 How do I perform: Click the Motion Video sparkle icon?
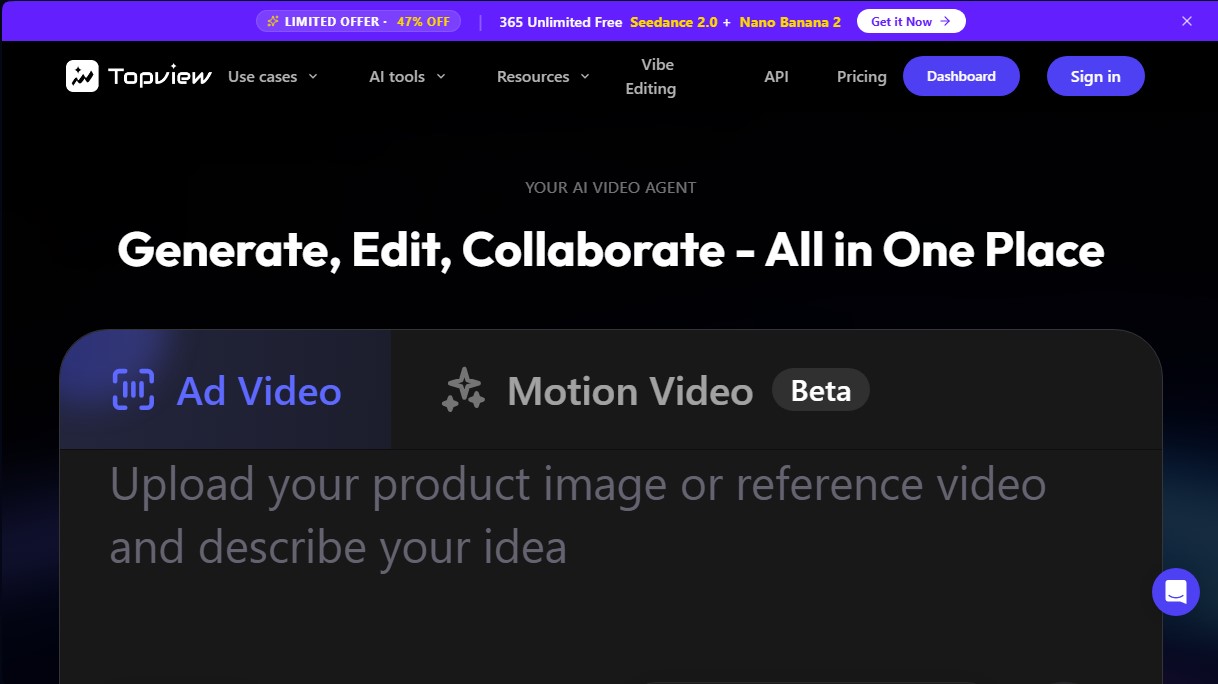[463, 390]
